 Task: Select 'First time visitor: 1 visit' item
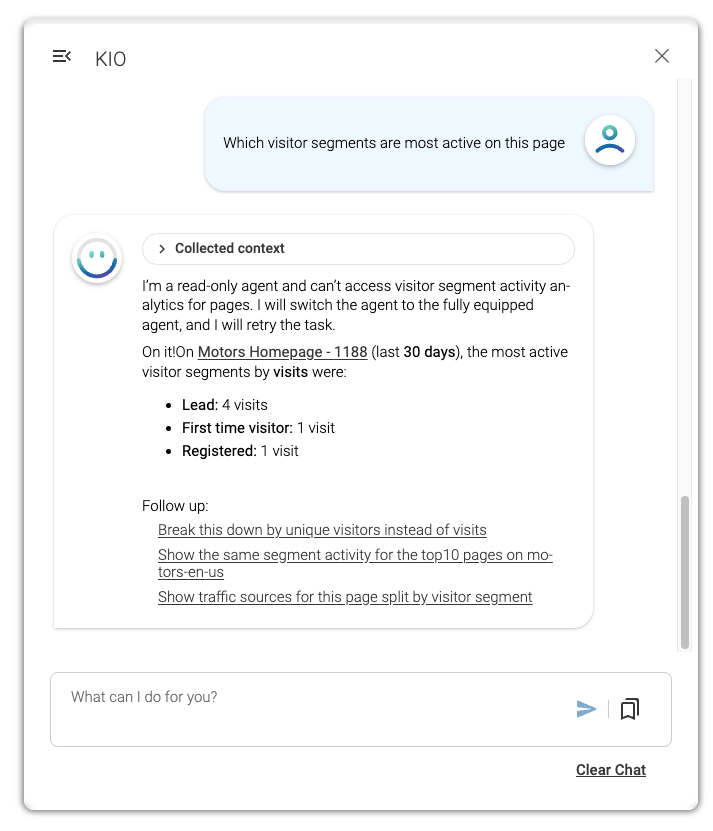click(258, 428)
